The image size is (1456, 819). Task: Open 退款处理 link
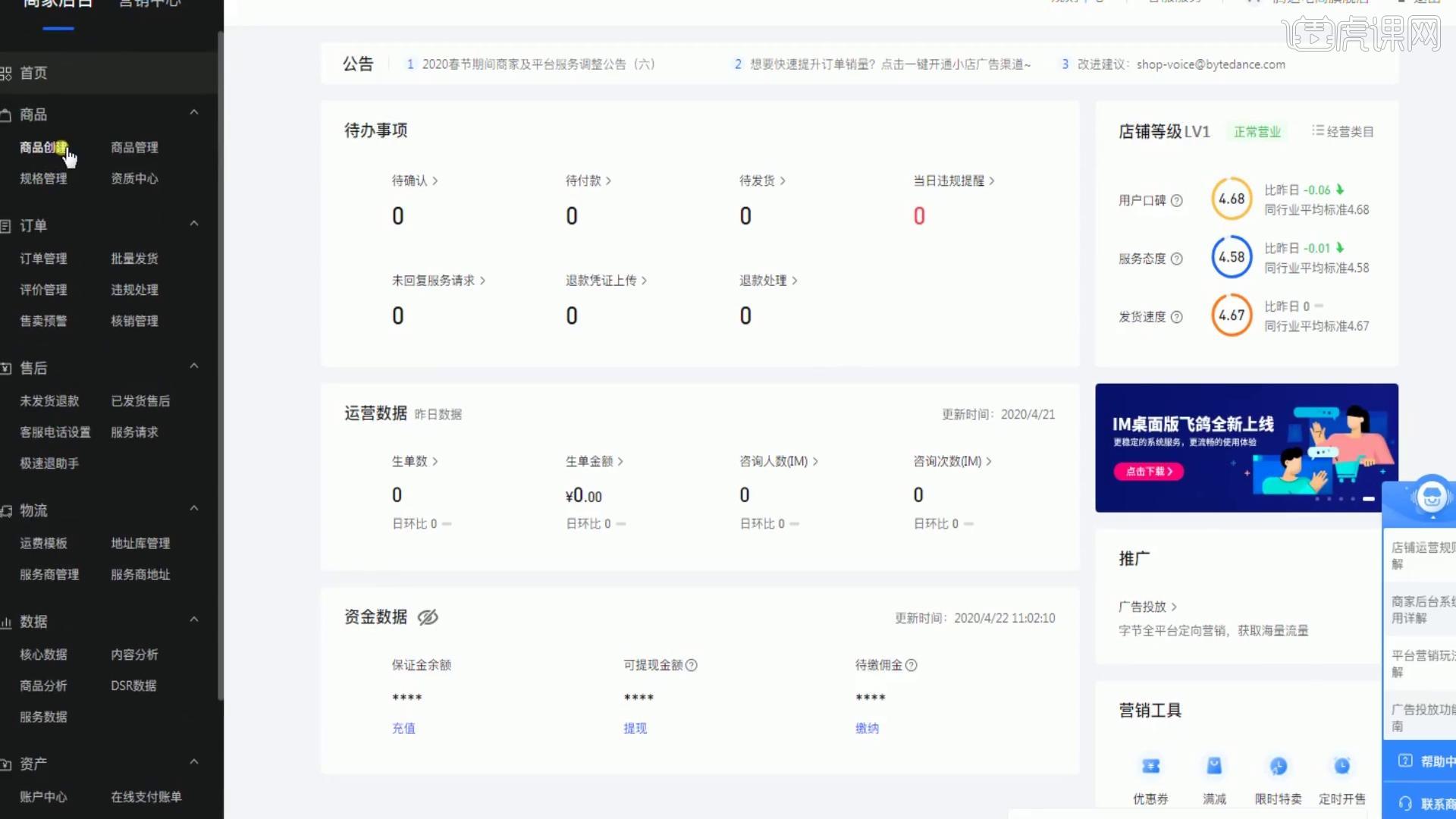coord(768,281)
